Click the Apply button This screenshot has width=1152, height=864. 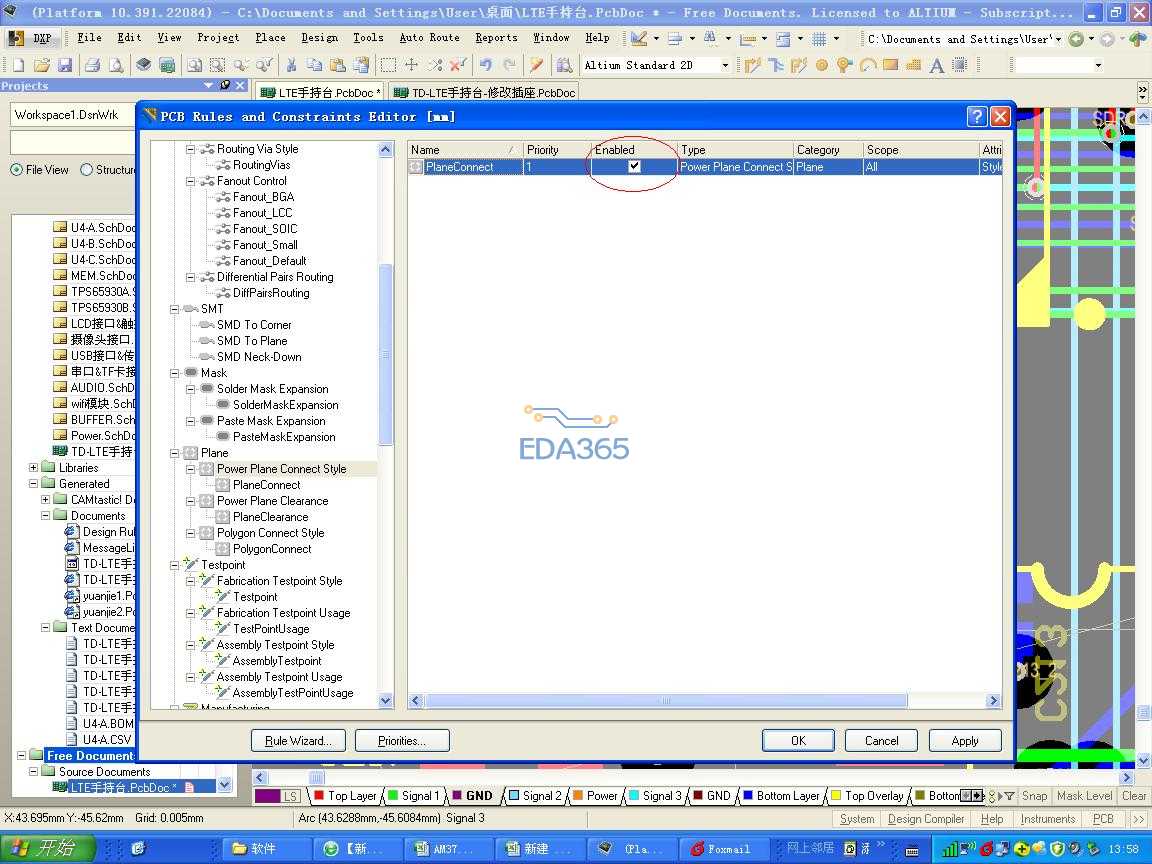[x=965, y=741]
